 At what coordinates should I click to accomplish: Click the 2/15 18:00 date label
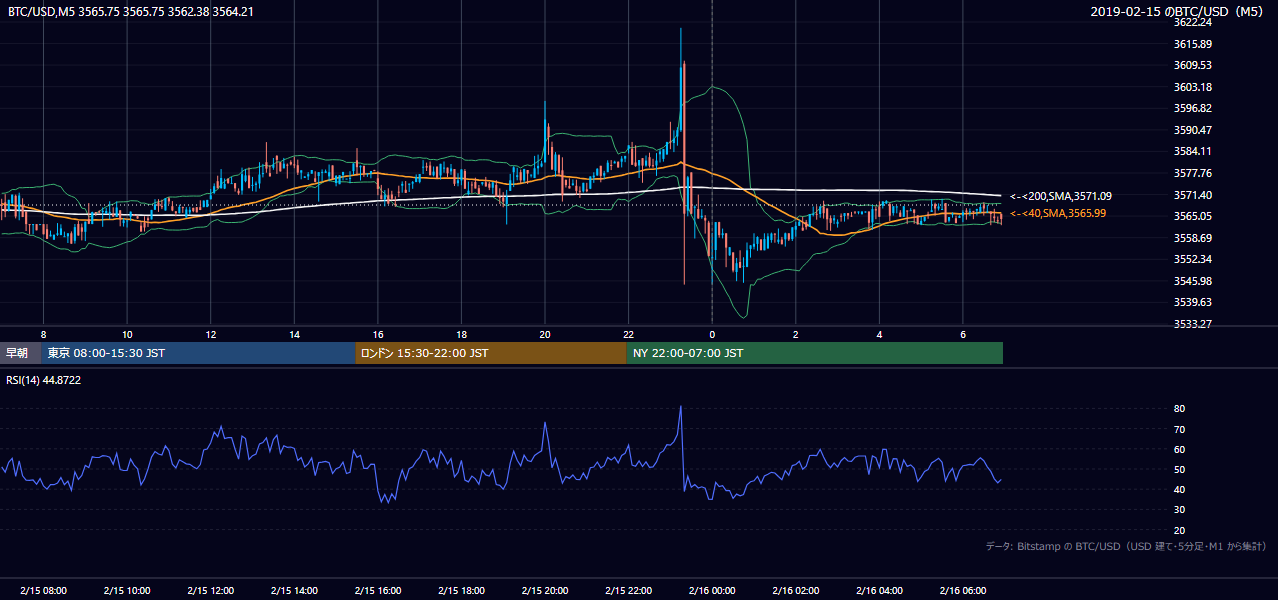click(x=461, y=591)
